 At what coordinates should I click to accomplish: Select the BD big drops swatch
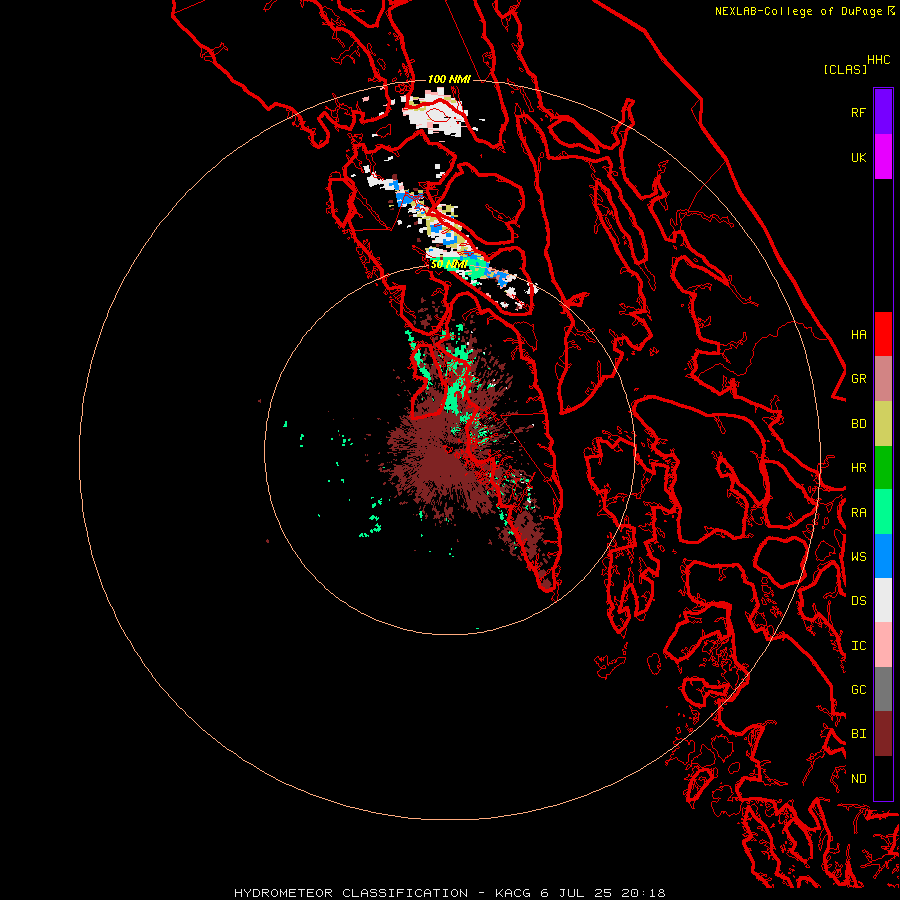[883, 424]
